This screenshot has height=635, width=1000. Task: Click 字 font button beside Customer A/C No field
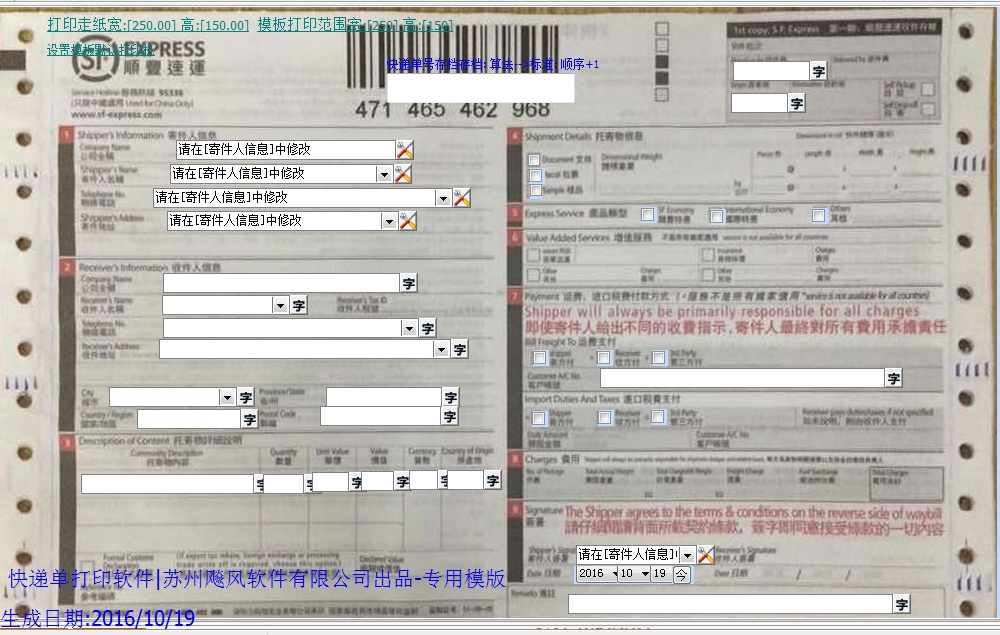click(x=893, y=378)
